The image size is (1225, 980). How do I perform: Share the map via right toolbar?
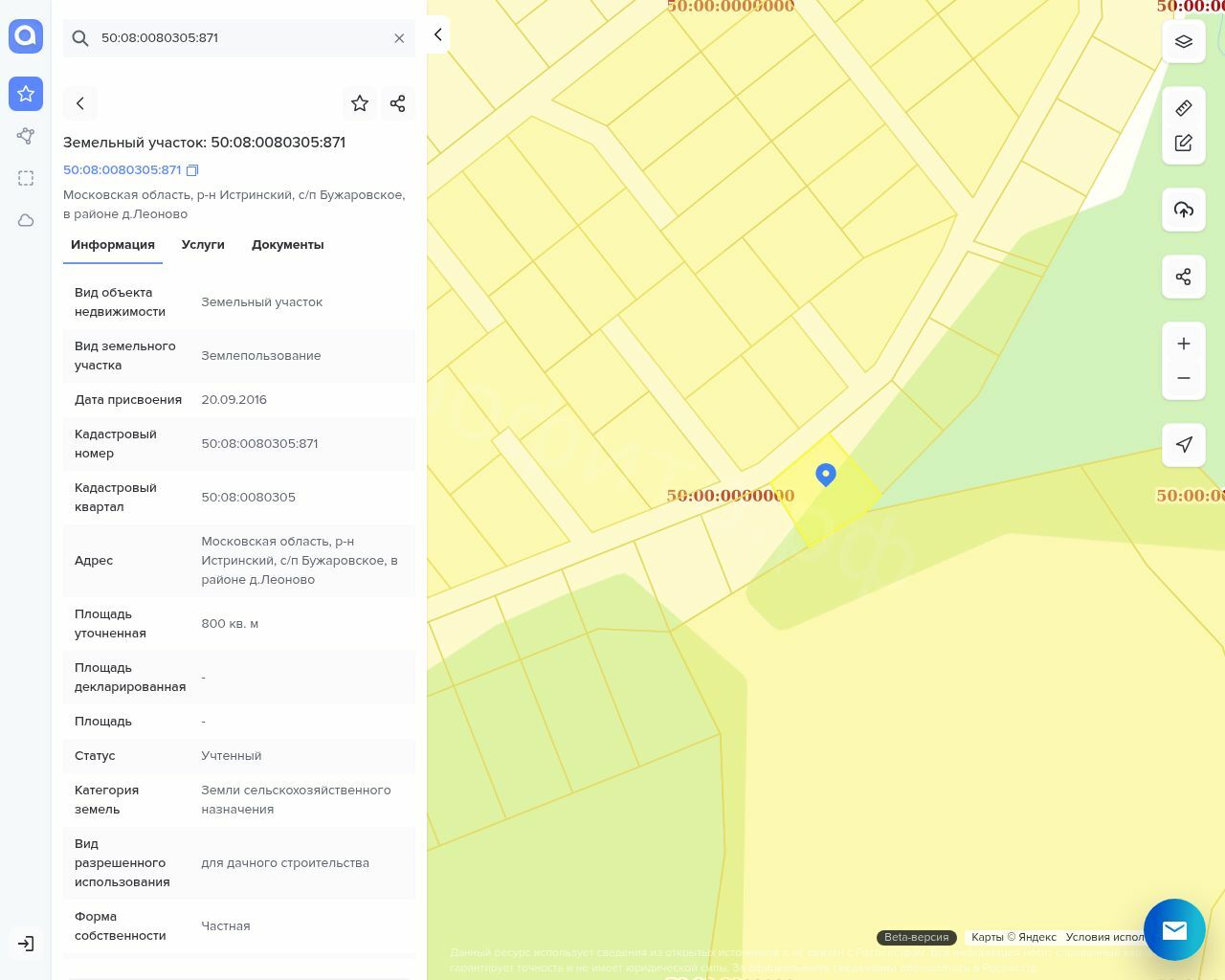1183,277
